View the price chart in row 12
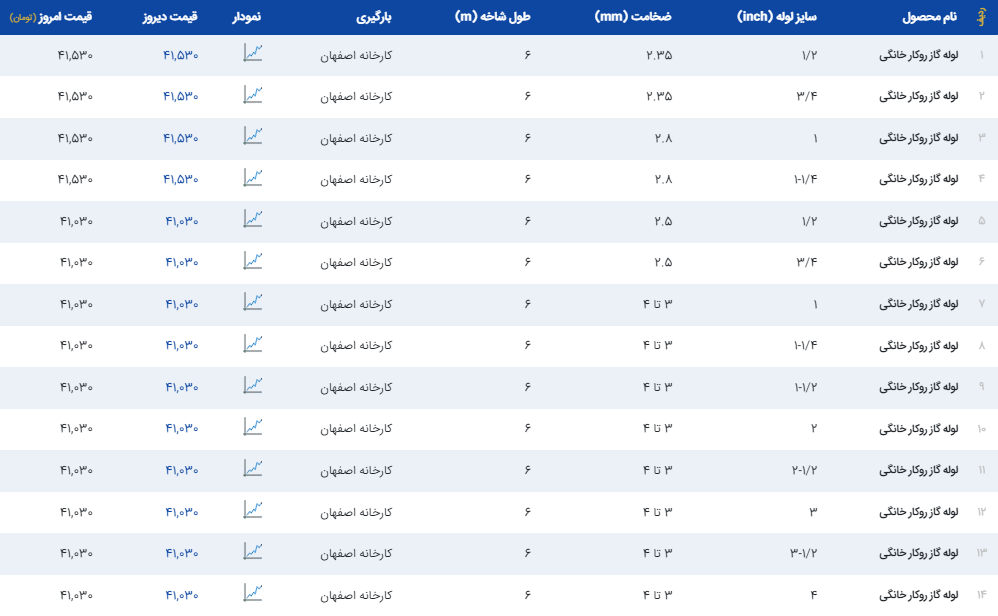This screenshot has height=616, width=998. [253, 511]
